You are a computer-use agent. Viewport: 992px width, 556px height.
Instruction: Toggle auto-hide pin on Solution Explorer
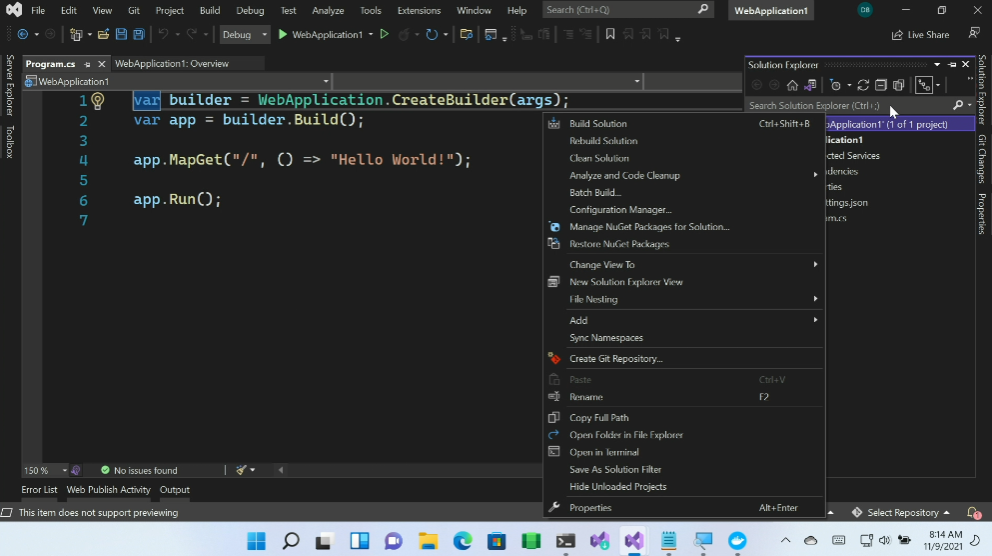(952, 65)
